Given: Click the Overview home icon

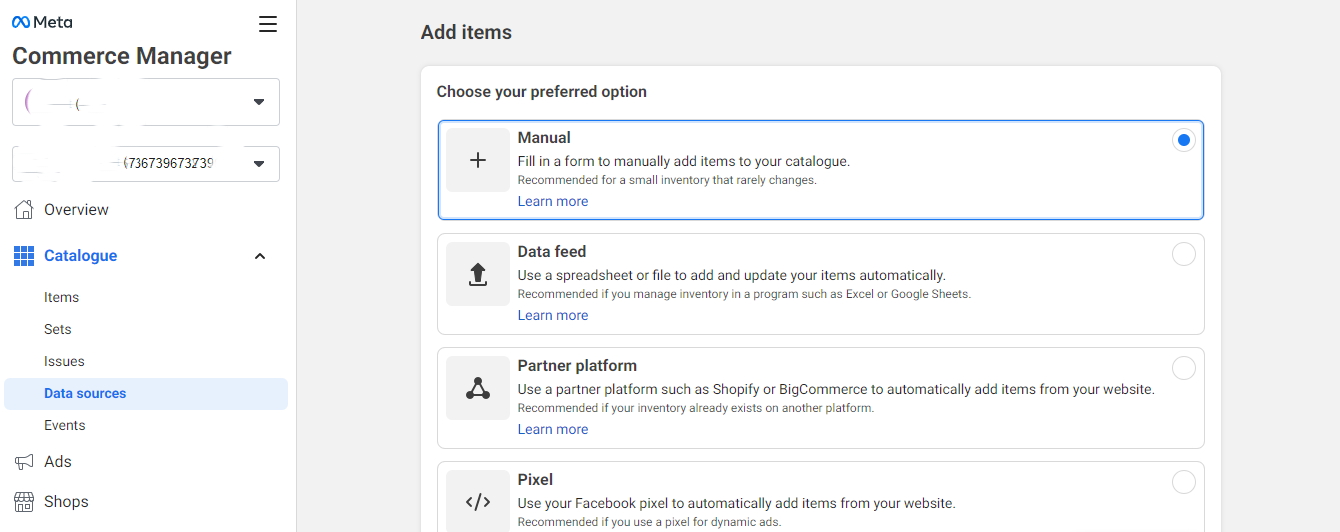Looking at the screenshot, I should click(x=24, y=210).
